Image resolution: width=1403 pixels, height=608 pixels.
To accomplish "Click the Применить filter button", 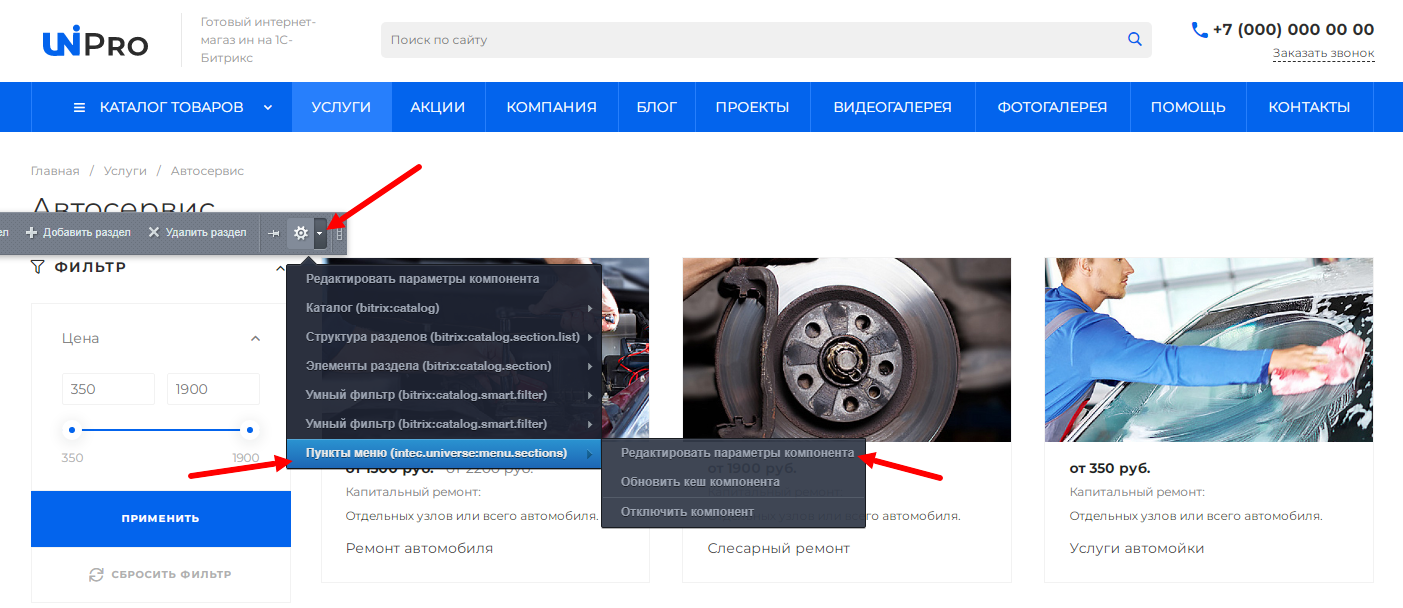I will [161, 518].
